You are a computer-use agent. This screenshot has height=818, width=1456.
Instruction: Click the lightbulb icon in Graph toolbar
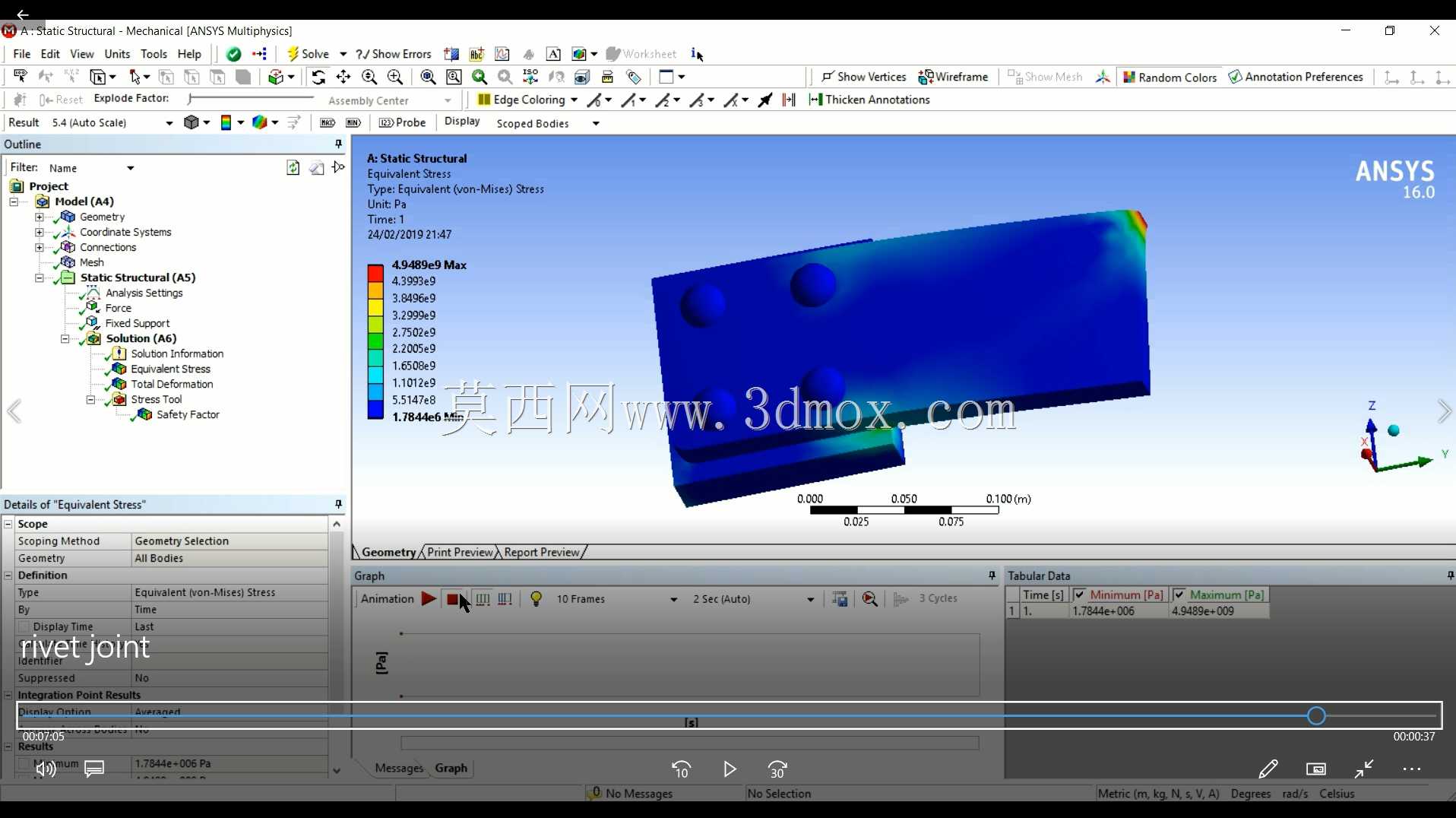point(537,599)
